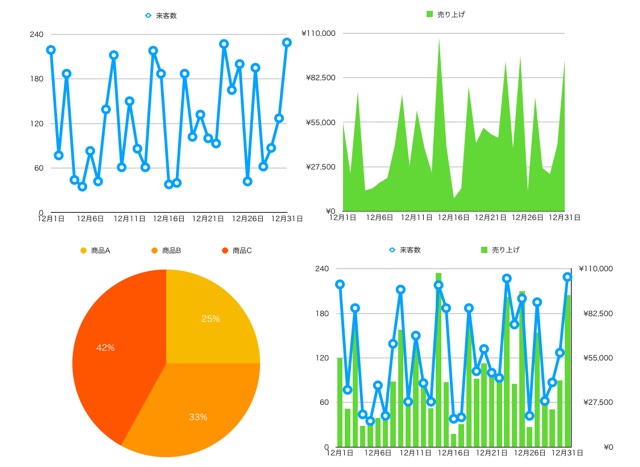This screenshot has width=640, height=467.
Task: Click the 120 axis label in line-only chart
Action: 36,123
